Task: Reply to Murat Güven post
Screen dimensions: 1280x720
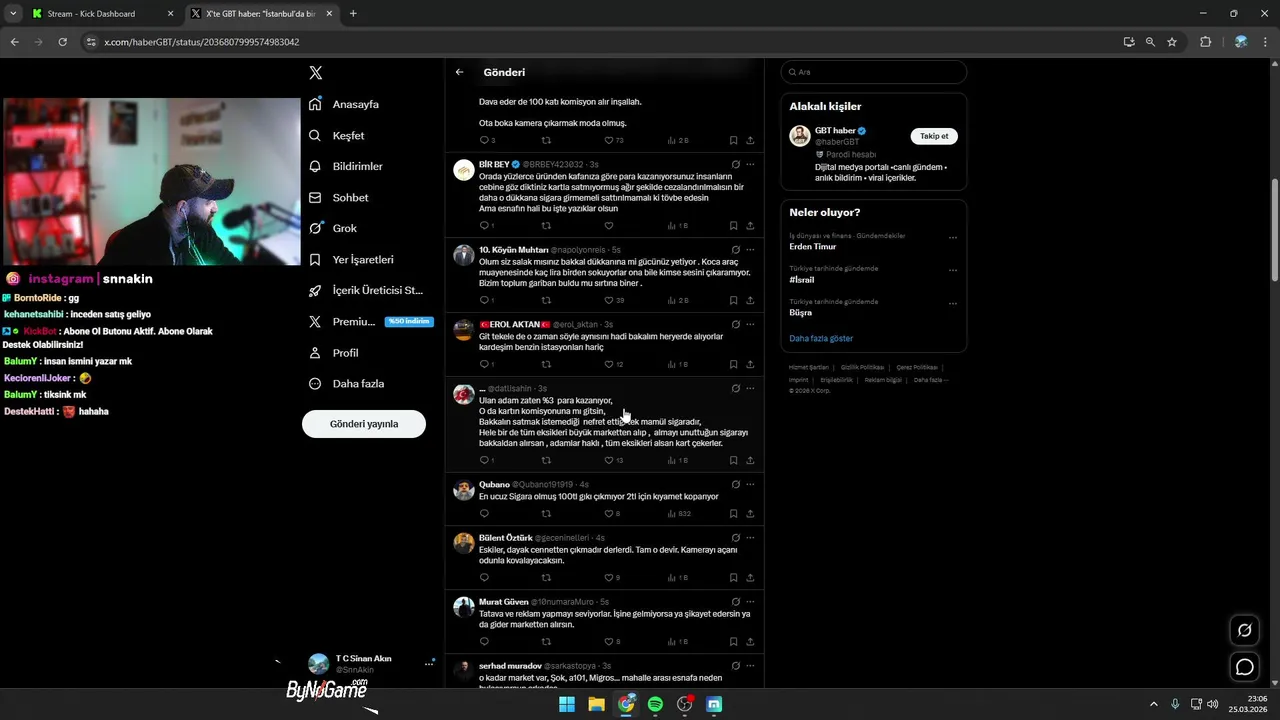Action: pyautogui.click(x=484, y=641)
